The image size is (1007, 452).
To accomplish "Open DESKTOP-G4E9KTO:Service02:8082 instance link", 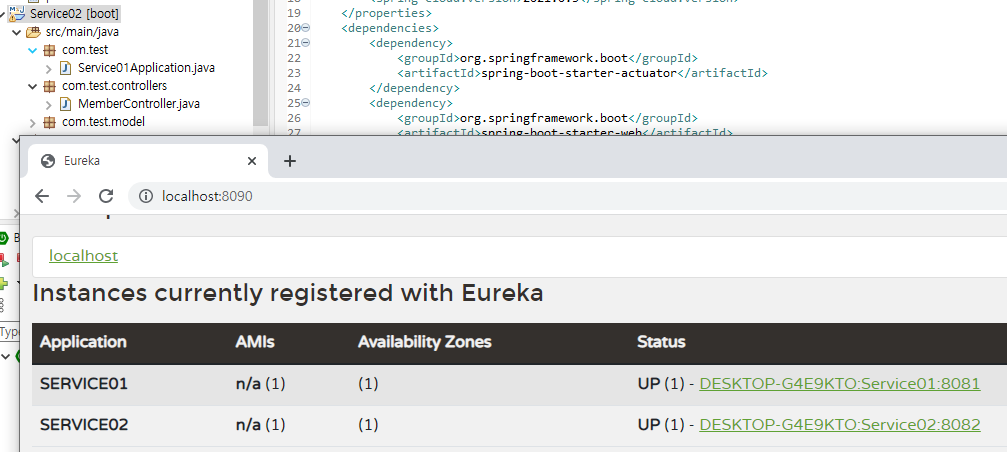I will click(839, 424).
